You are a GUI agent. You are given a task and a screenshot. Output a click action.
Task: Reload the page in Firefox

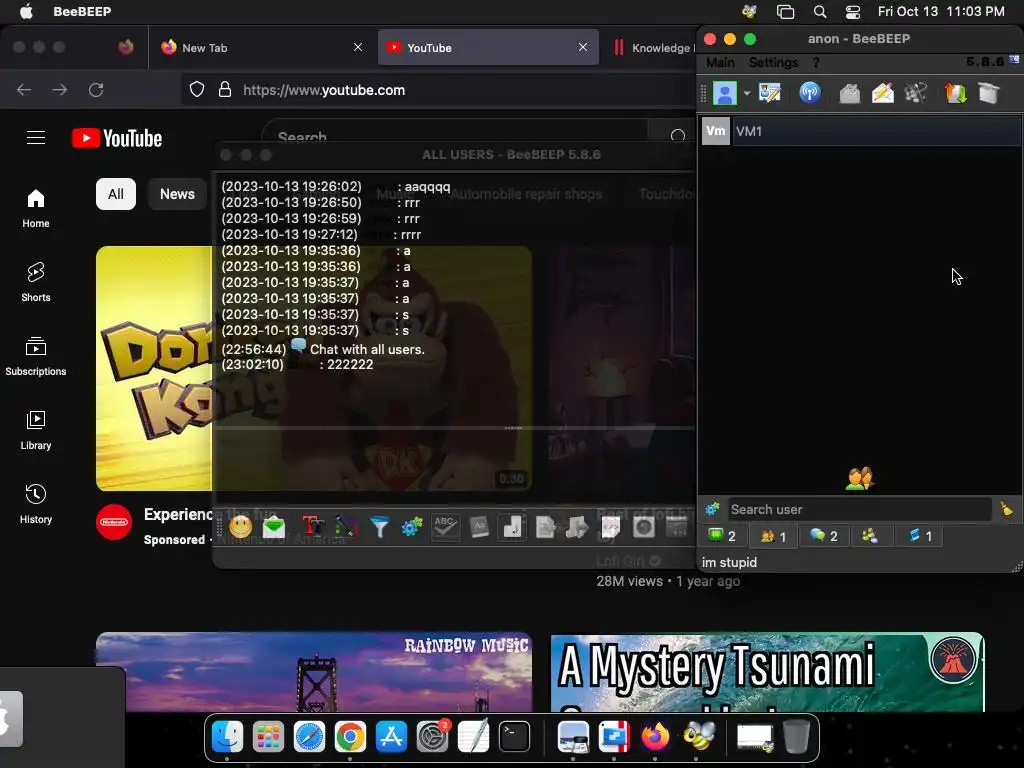(96, 89)
